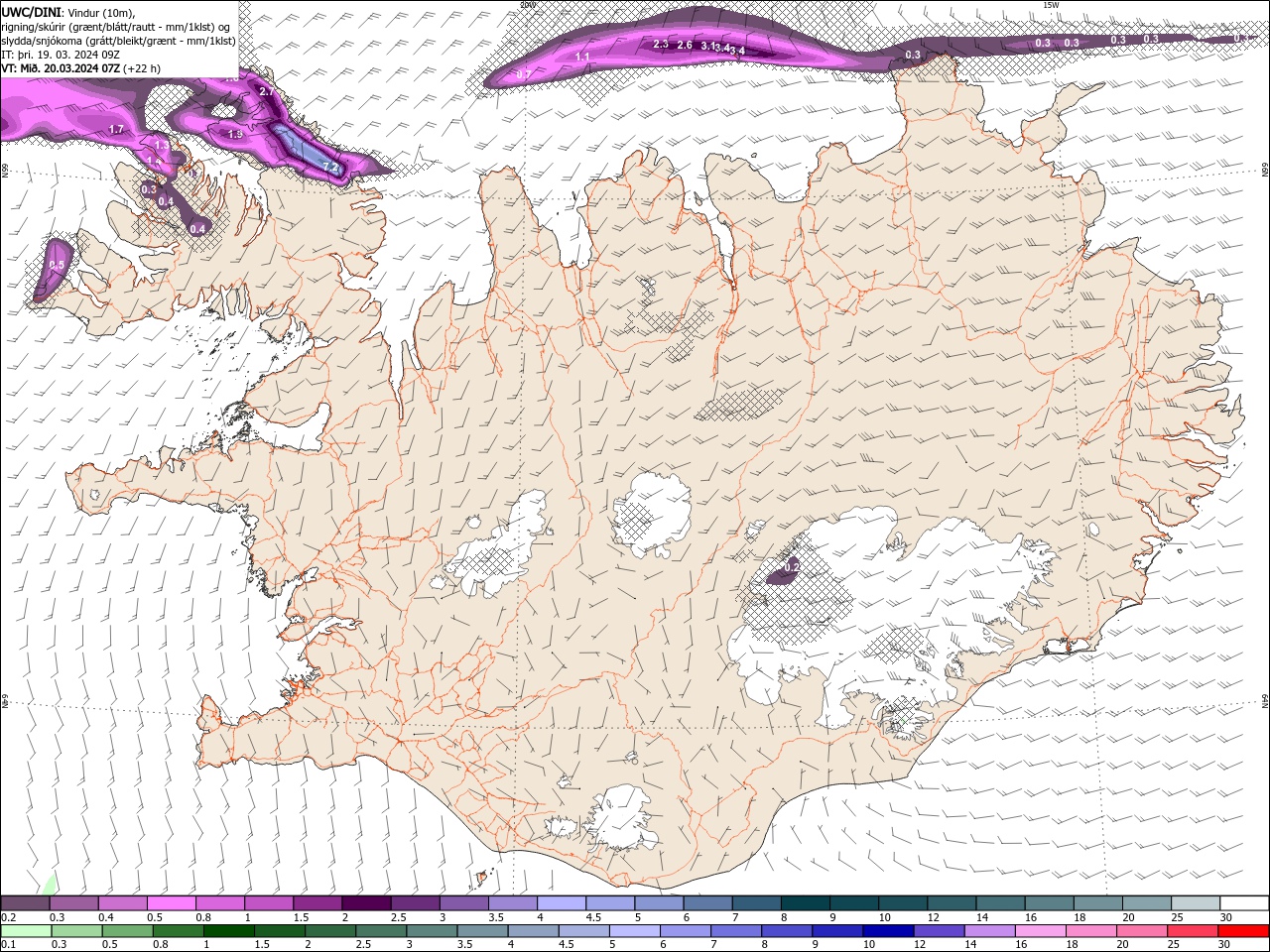The height and width of the screenshot is (952, 1270).
Task: Click the '3.5' label under the upper legend row
Action: 495,918
